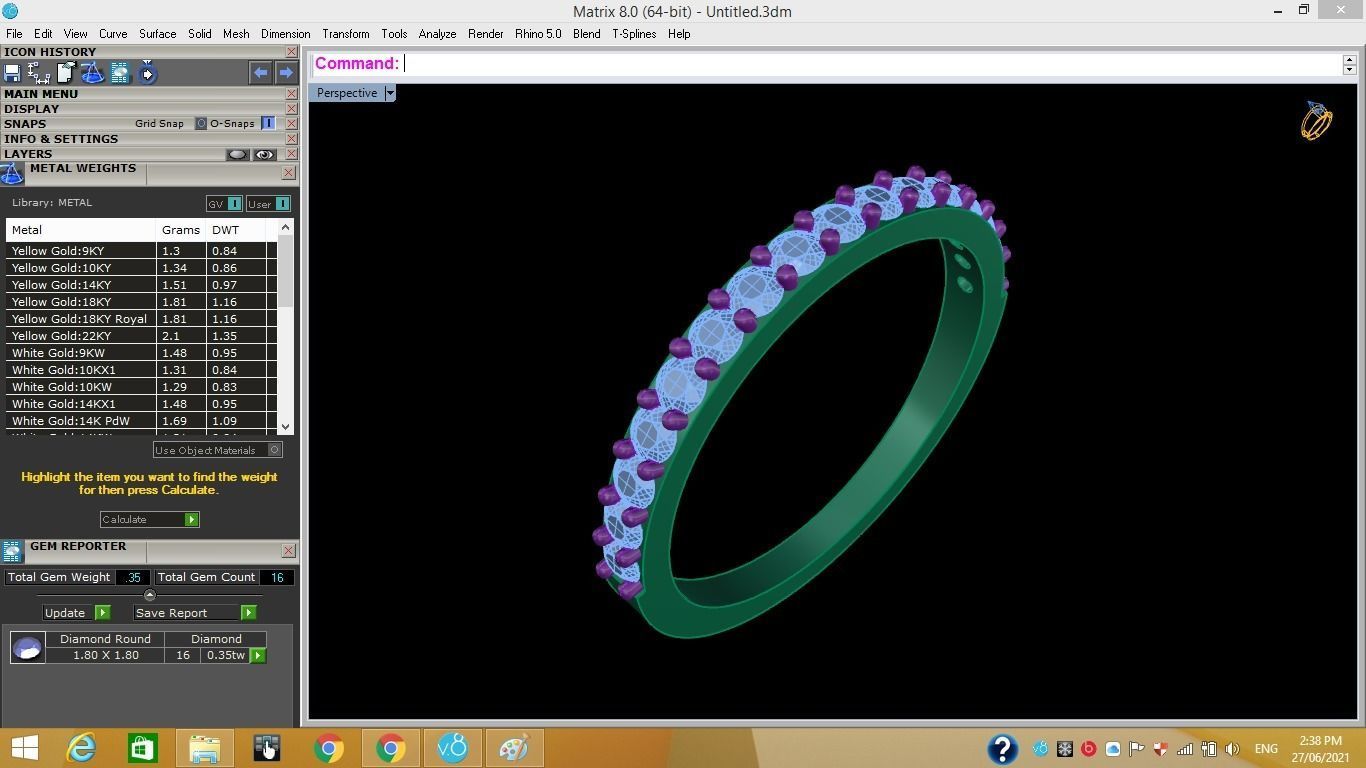This screenshot has height=768, width=1366.
Task: Open the Paint palette taskbar icon
Action: click(514, 748)
